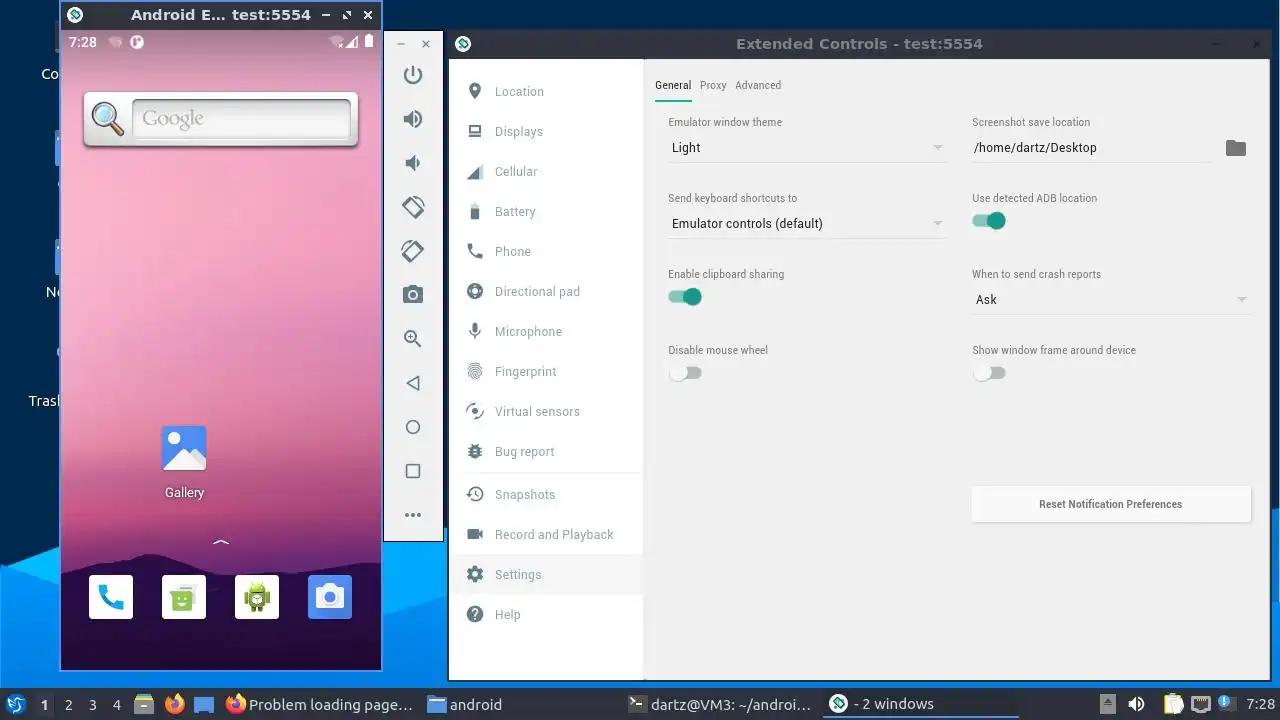The height and width of the screenshot is (720, 1280).
Task: Take a screenshot with the camera icon
Action: [x=413, y=294]
